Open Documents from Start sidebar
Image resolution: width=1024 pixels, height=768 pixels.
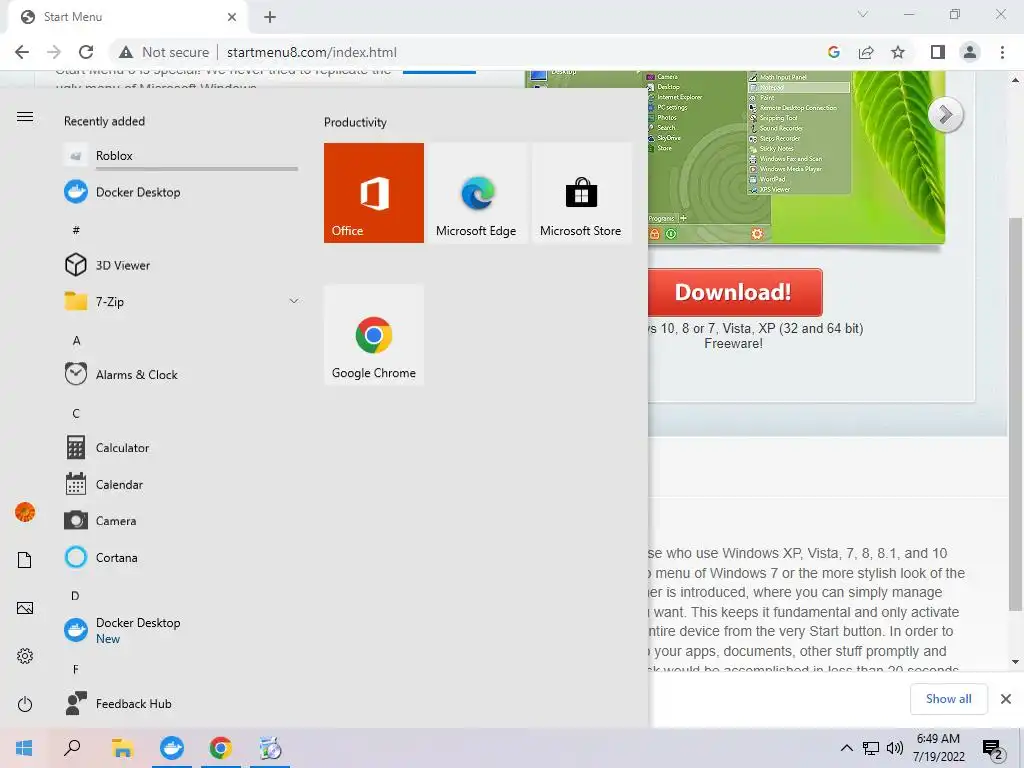click(x=25, y=560)
